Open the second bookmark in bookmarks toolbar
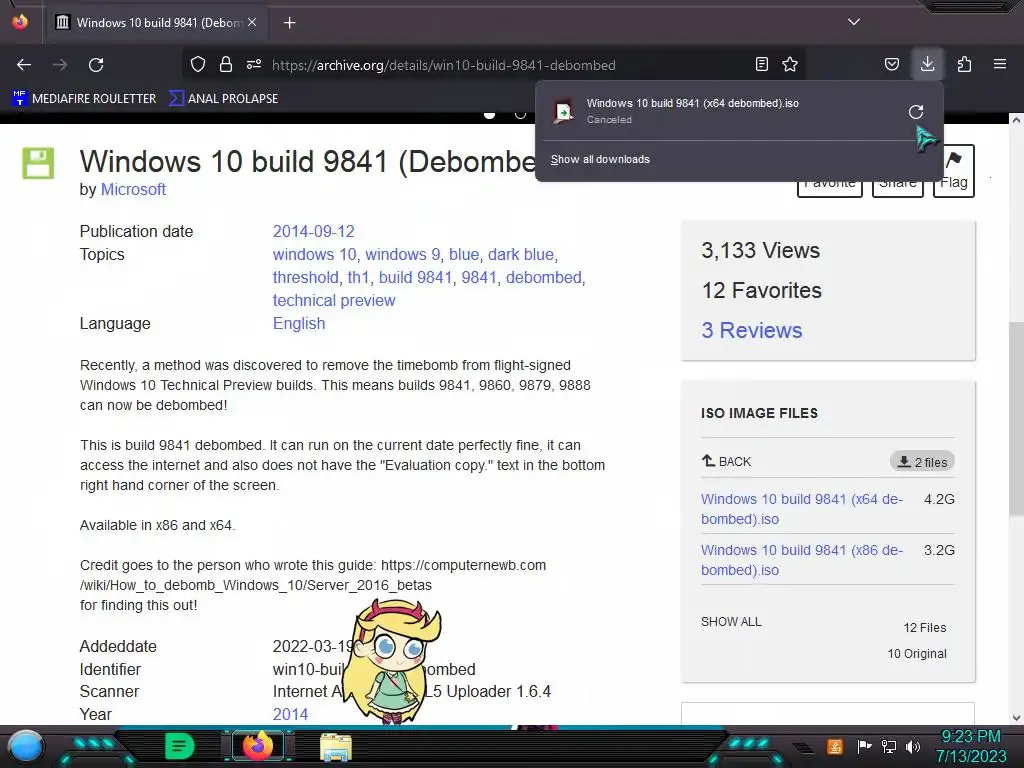Screen dimensions: 1024x768 click(223, 99)
